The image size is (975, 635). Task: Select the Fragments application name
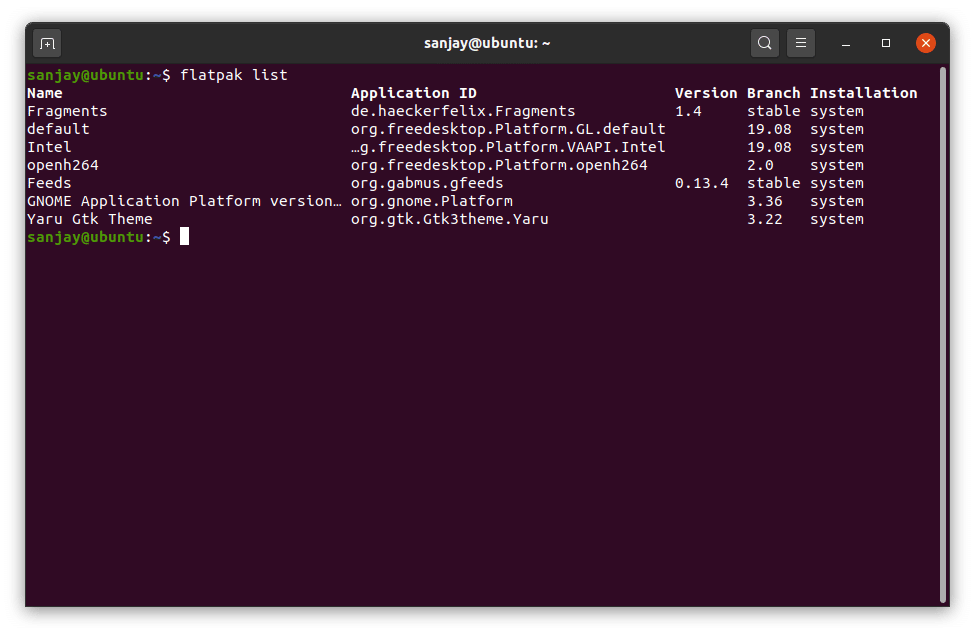tap(67, 111)
